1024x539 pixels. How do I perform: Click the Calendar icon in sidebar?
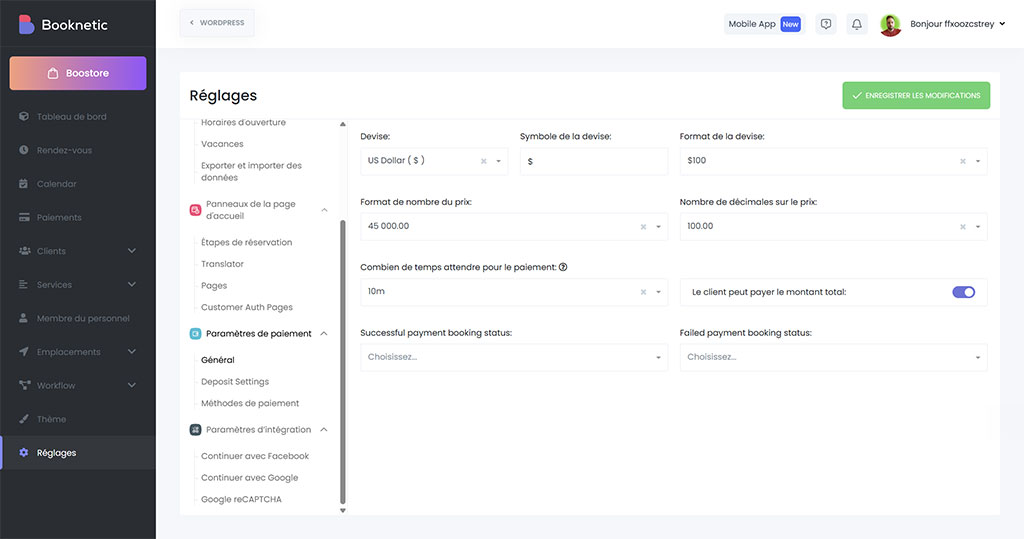[x=24, y=184]
